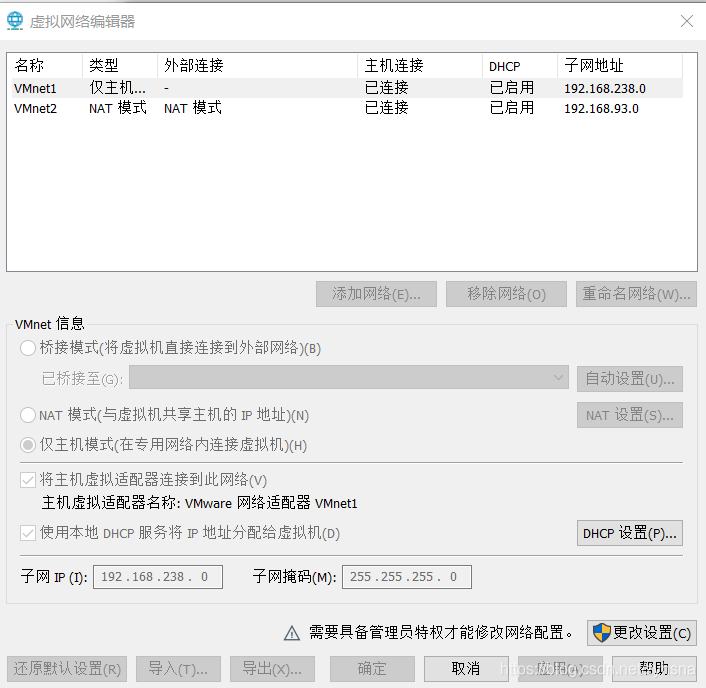Select the 仅主机模式 radio button
Screen dimensions: 706x688
(x=28, y=445)
